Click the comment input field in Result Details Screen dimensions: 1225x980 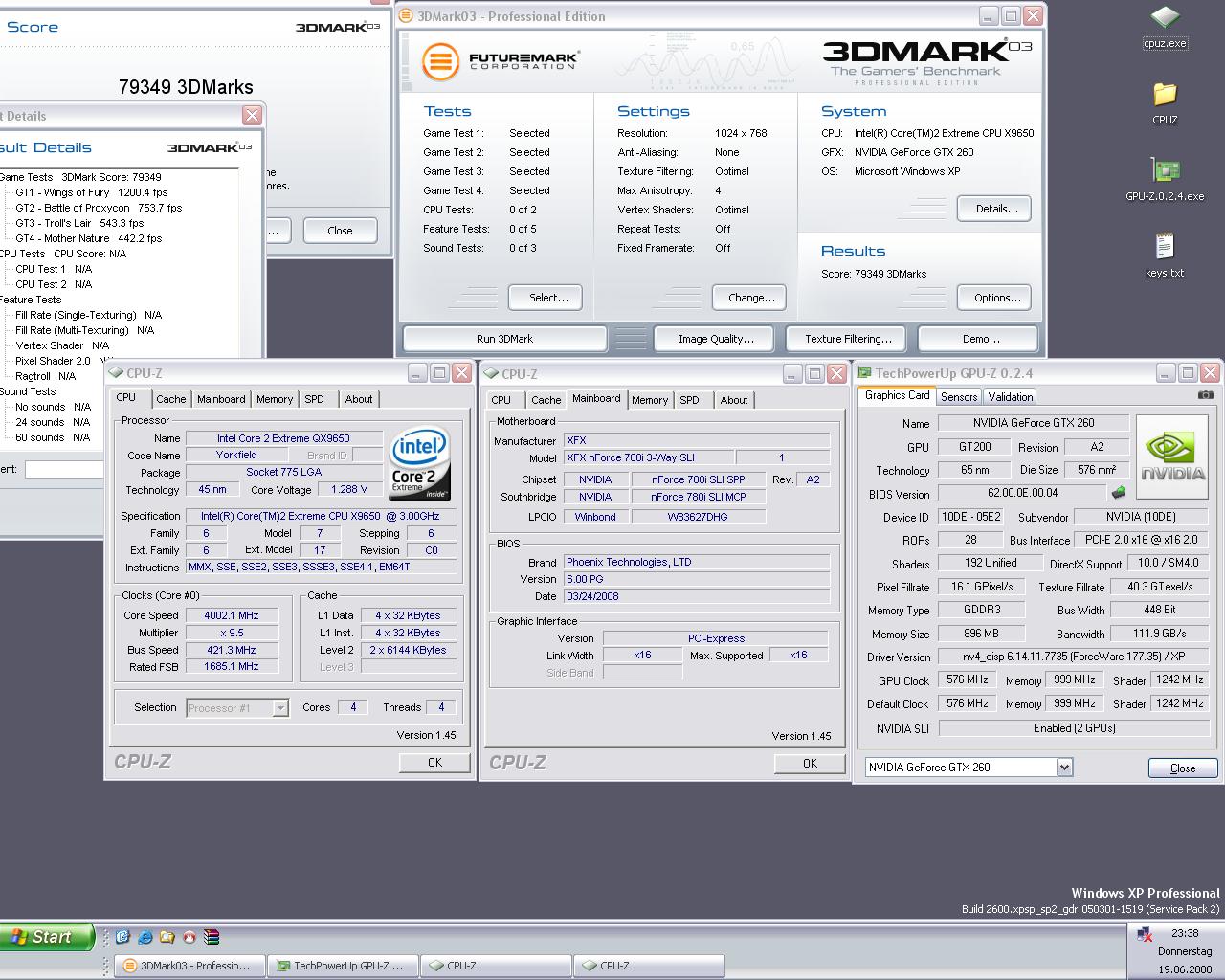coord(64,469)
